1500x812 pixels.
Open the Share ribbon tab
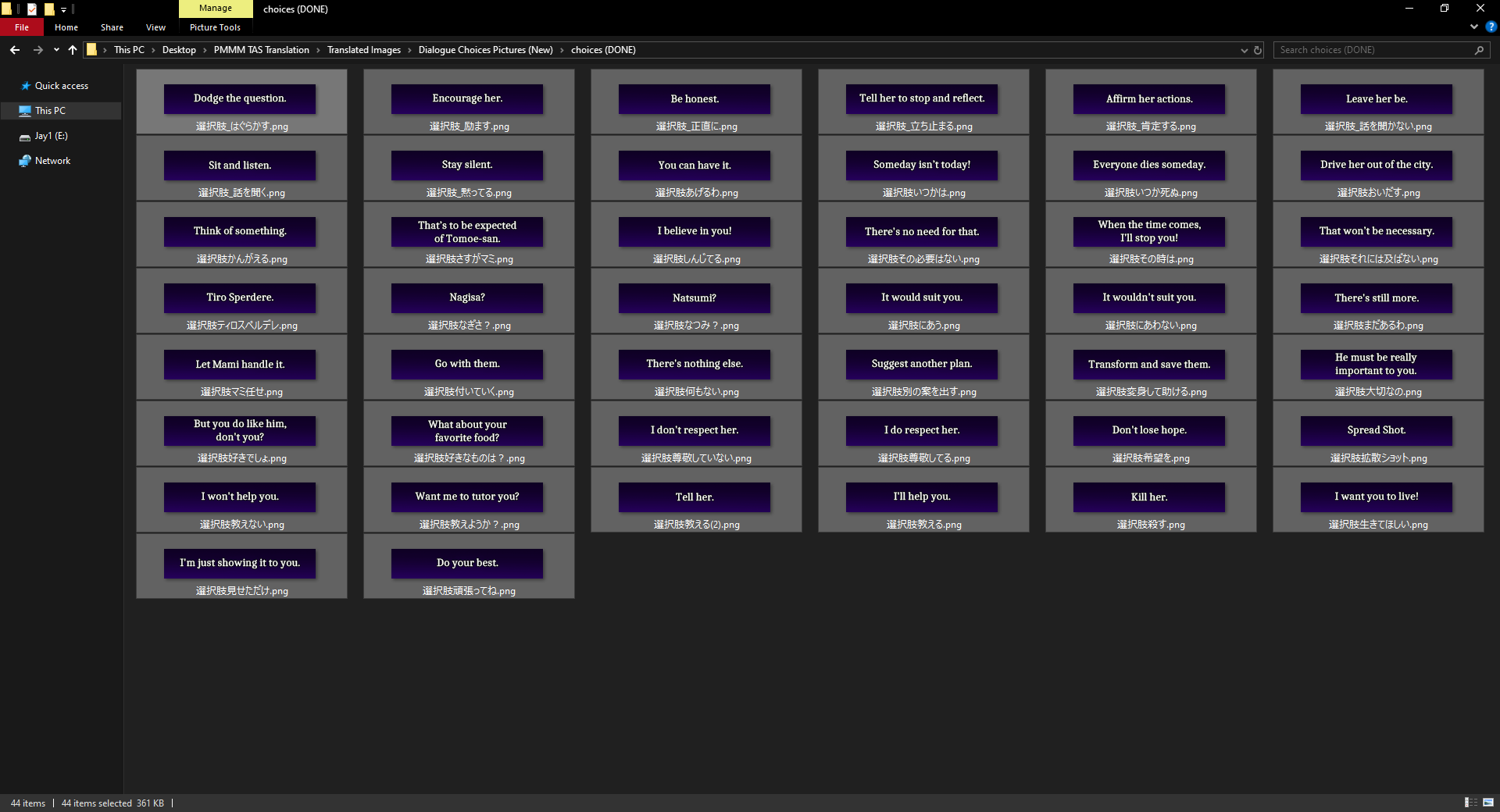point(112,27)
